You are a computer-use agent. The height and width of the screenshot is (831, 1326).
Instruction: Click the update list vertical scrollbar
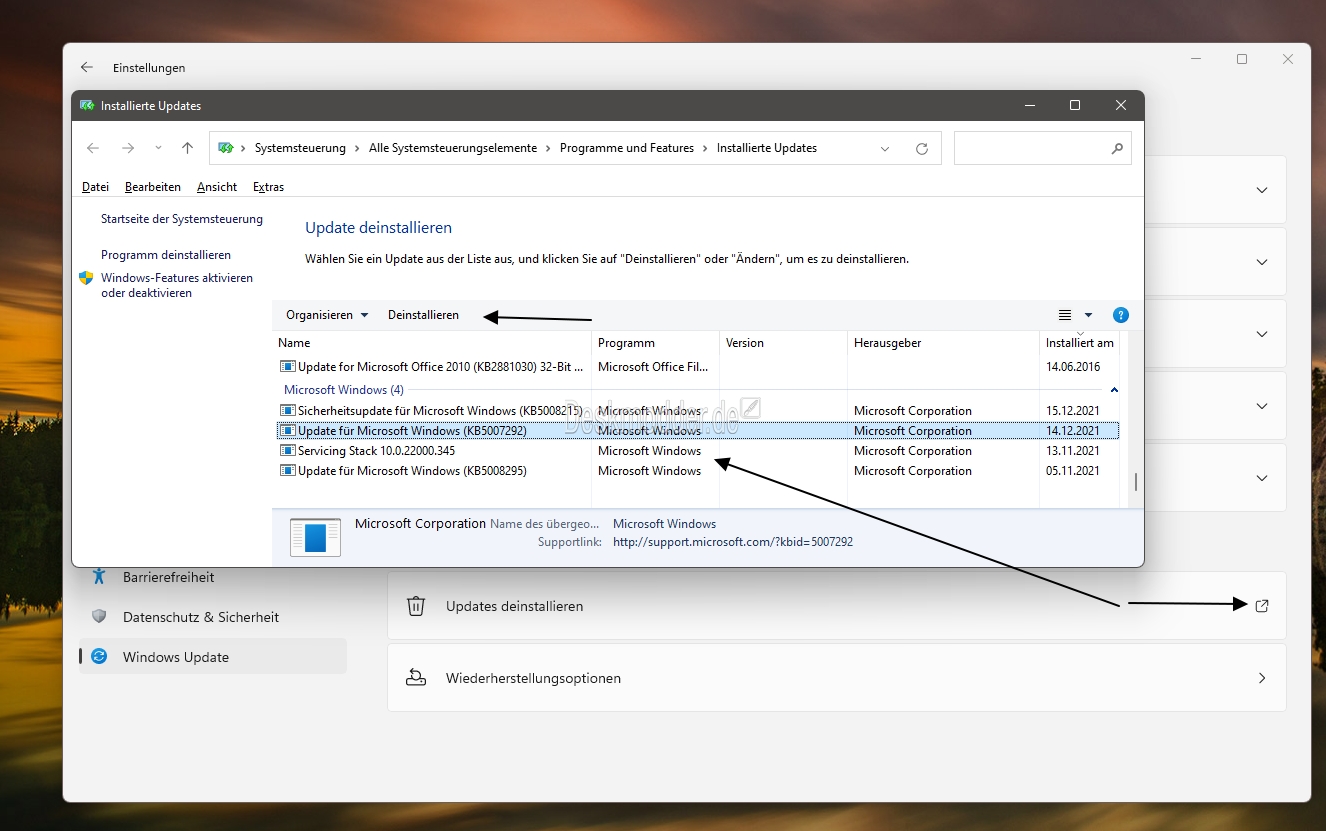[1135, 483]
